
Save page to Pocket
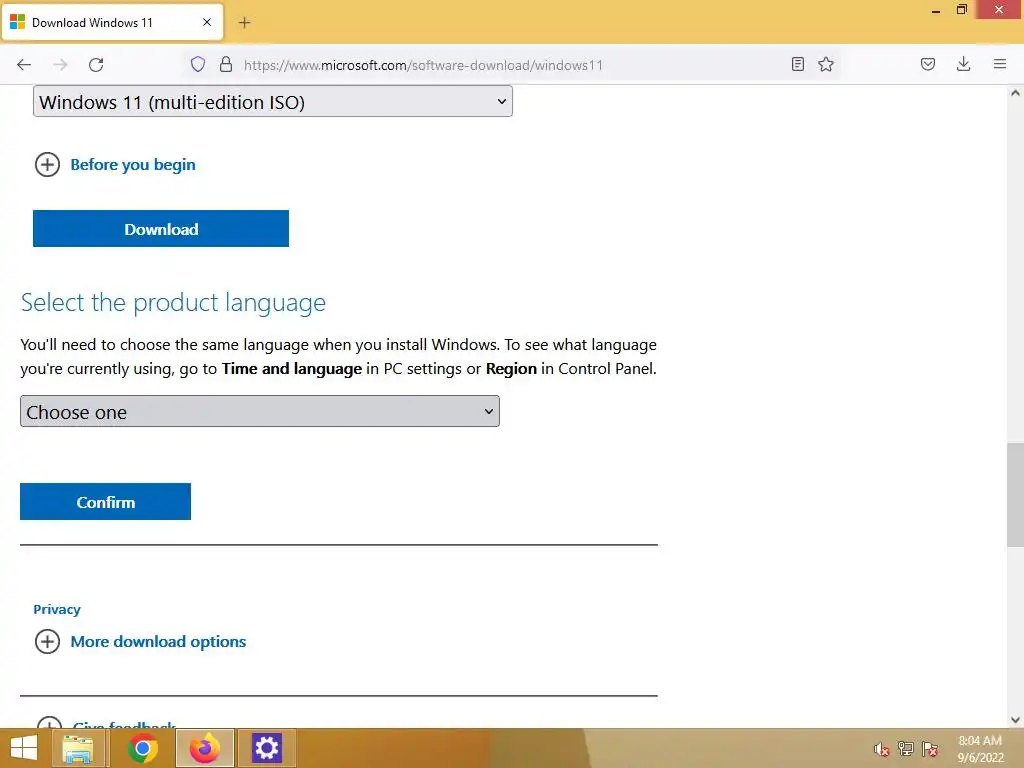[x=928, y=64]
